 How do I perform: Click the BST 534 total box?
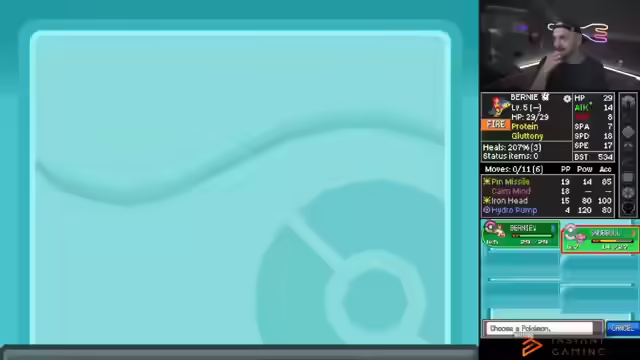tap(593, 157)
